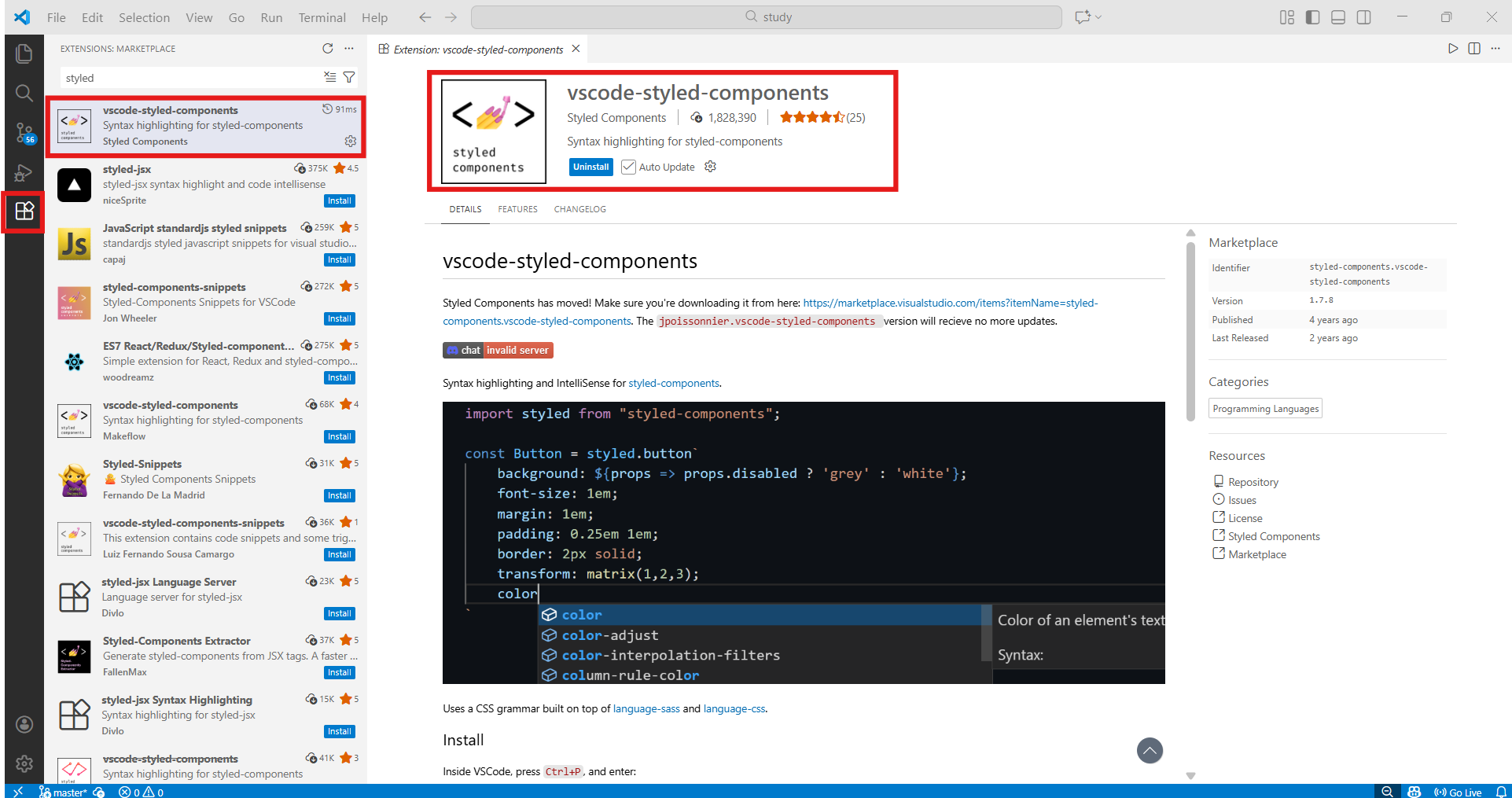Open the Extensions view icon
This screenshot has height=798, width=1512.
(24, 211)
